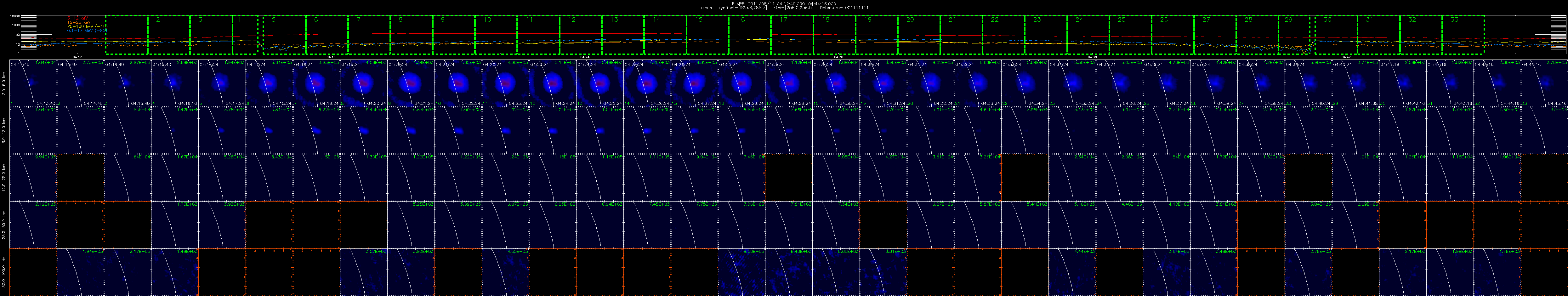Viewport: 1568px width, 296px height.
Task: Click the '04:30' time axis tick label
Action: click(x=839, y=57)
